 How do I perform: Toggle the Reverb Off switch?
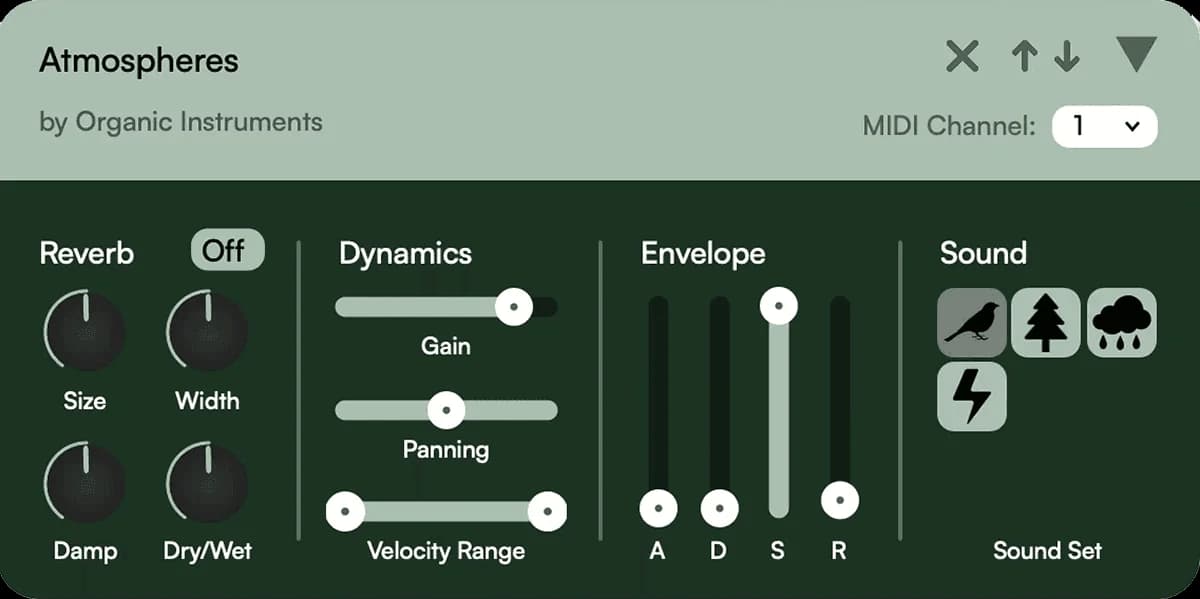[227, 250]
